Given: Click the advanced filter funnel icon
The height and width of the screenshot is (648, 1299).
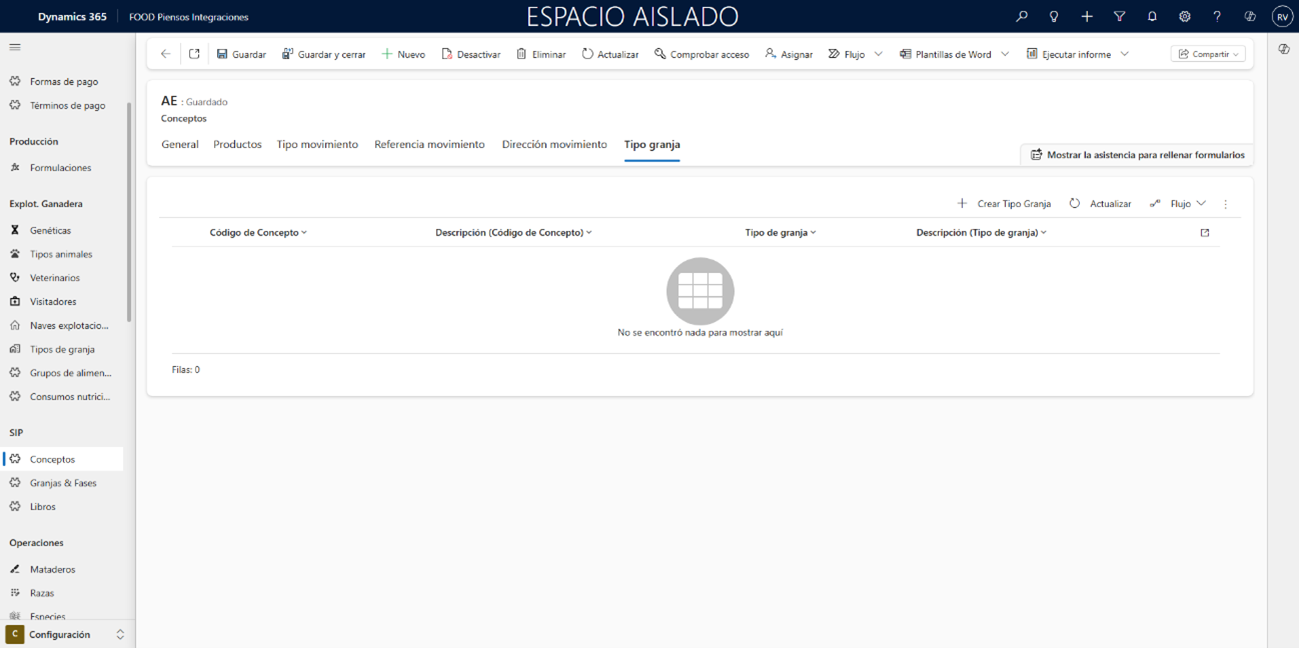Looking at the screenshot, I should point(1119,17).
